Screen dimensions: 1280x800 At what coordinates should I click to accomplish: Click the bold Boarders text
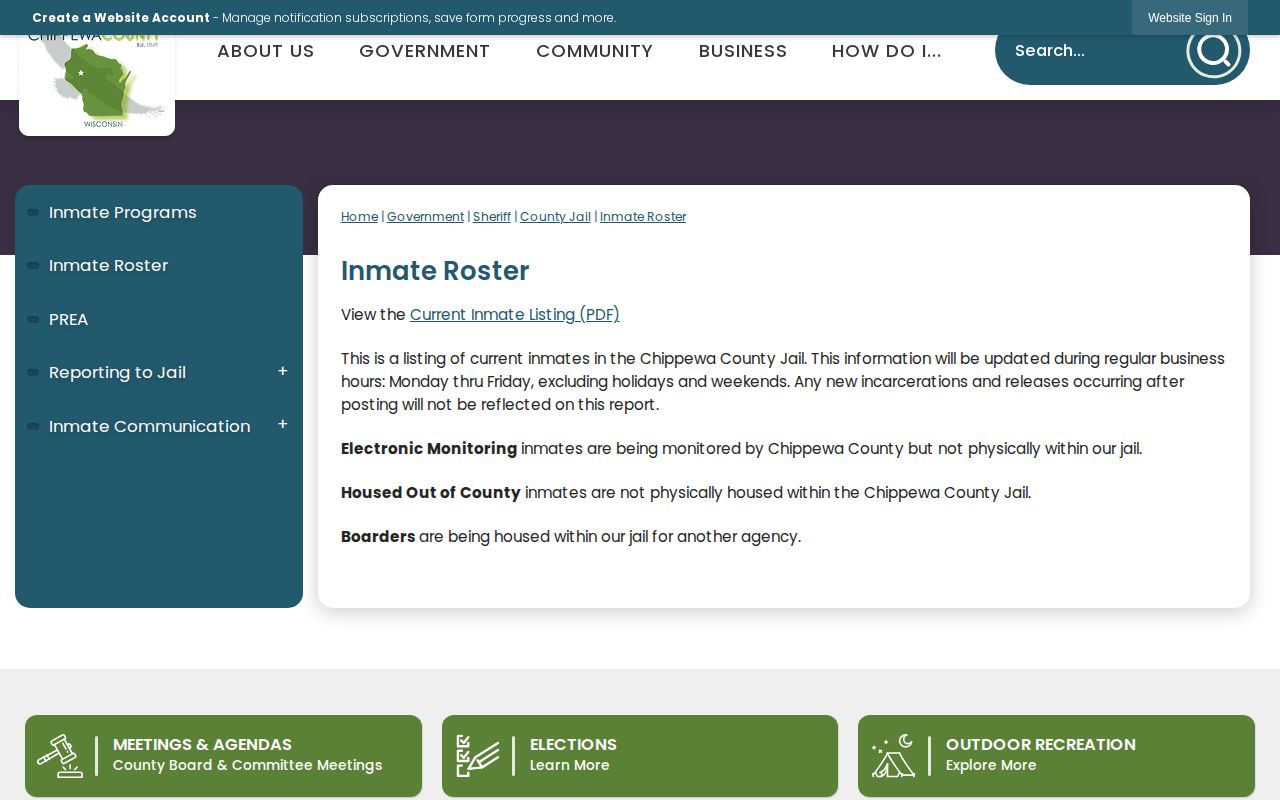pyautogui.click(x=378, y=537)
